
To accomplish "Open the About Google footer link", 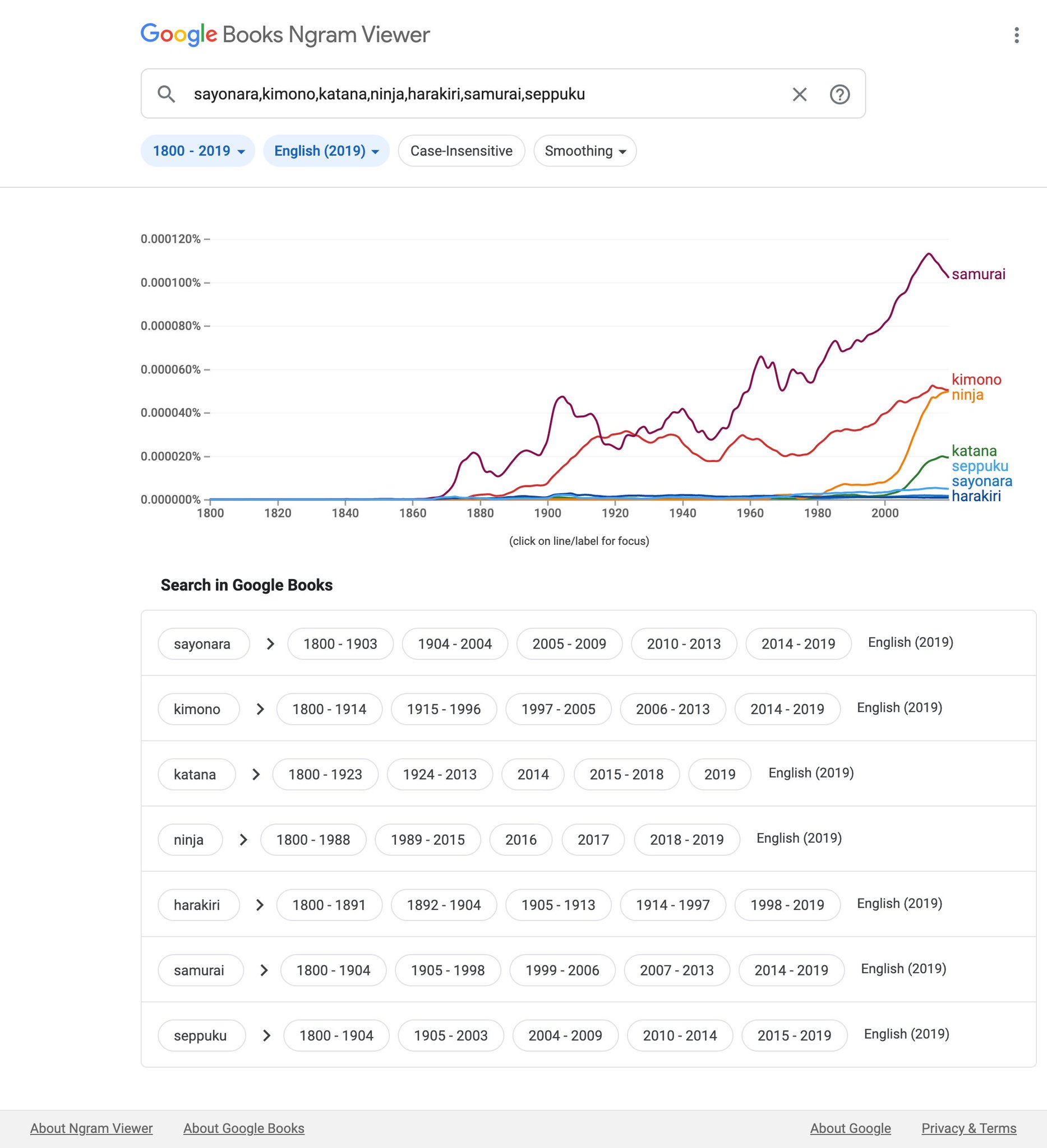I will (851, 1128).
